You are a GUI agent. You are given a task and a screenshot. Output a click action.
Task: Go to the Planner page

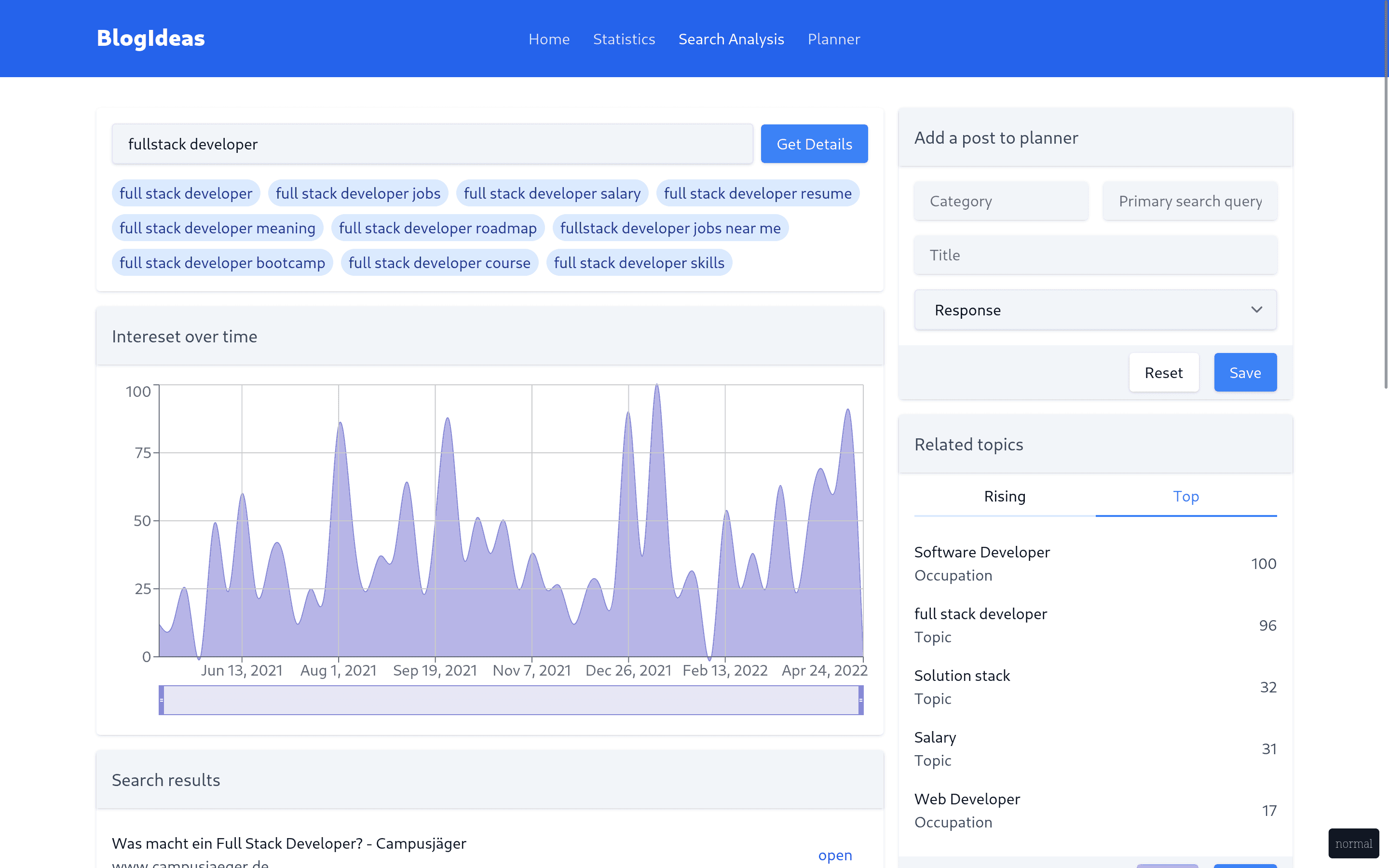[x=833, y=39]
